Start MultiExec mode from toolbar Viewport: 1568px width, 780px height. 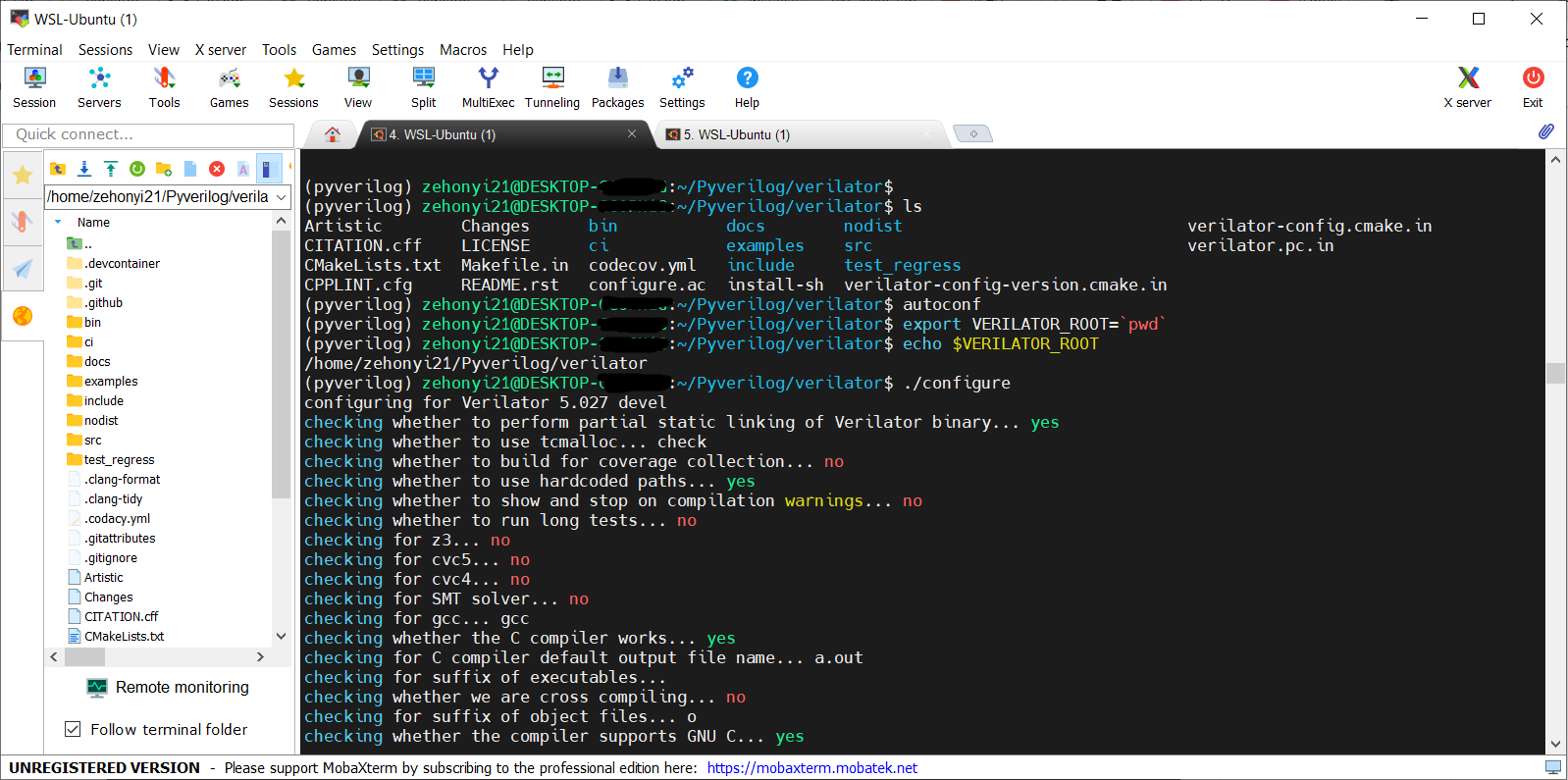click(x=488, y=87)
